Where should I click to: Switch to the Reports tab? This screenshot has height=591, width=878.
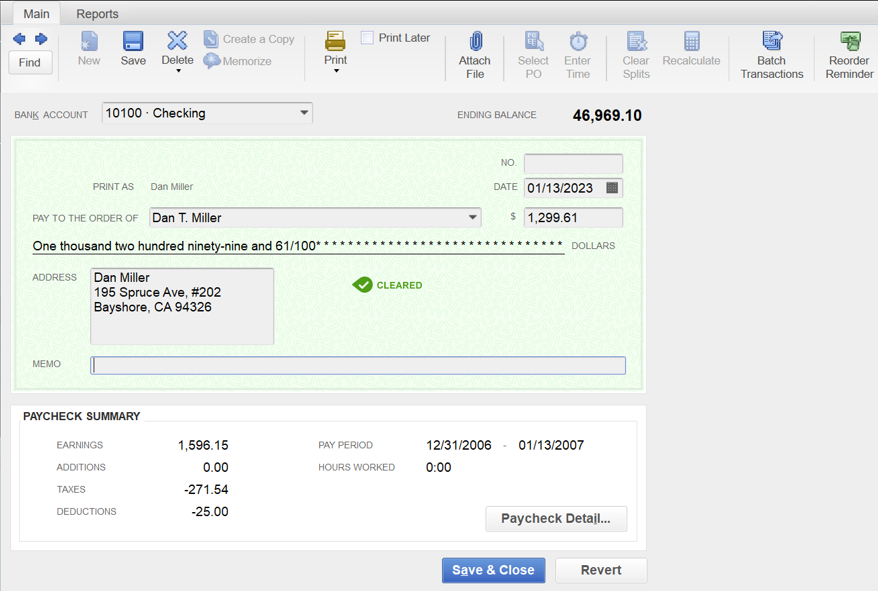(x=97, y=14)
